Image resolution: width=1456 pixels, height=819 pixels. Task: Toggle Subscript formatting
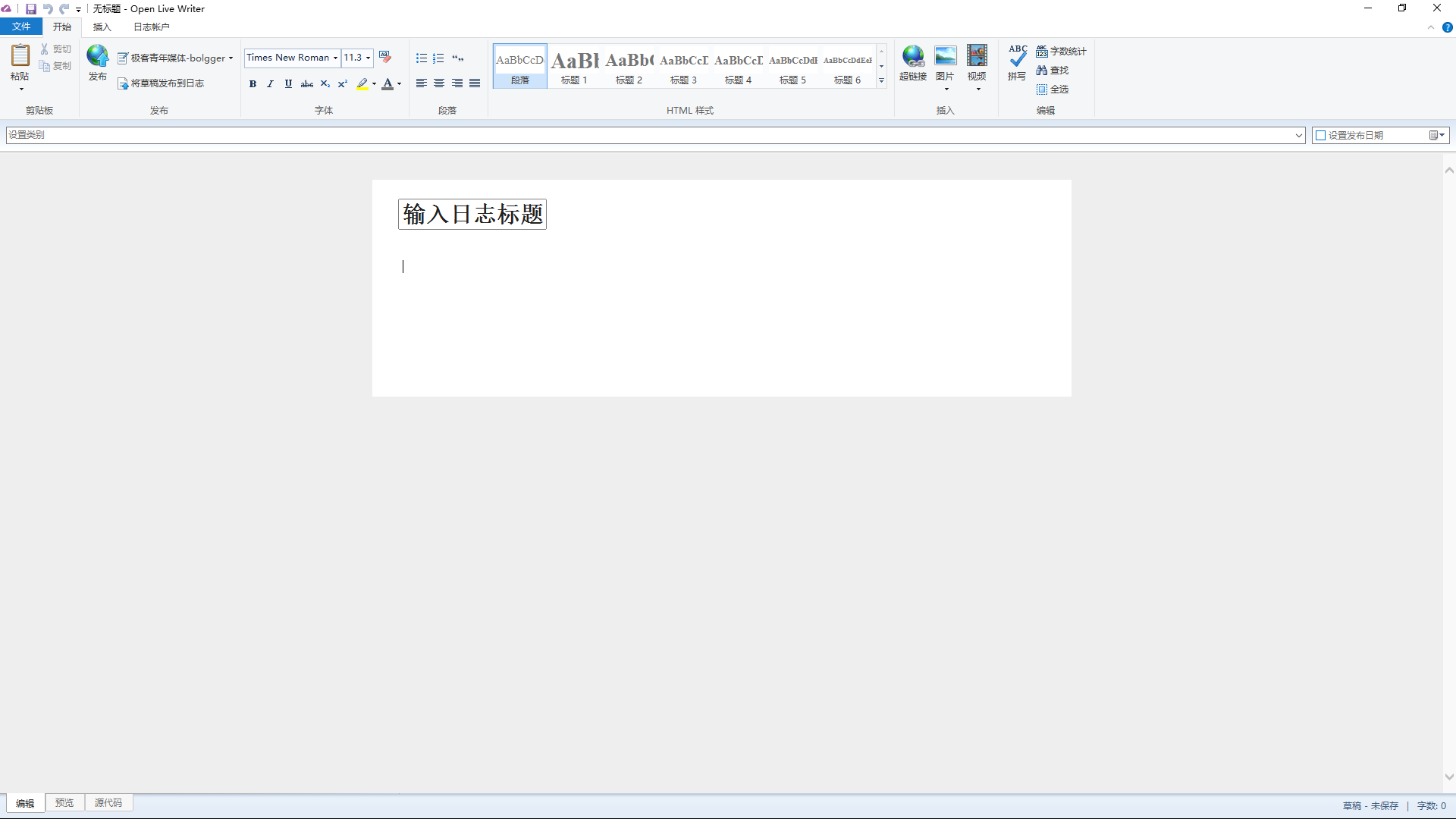tap(325, 84)
